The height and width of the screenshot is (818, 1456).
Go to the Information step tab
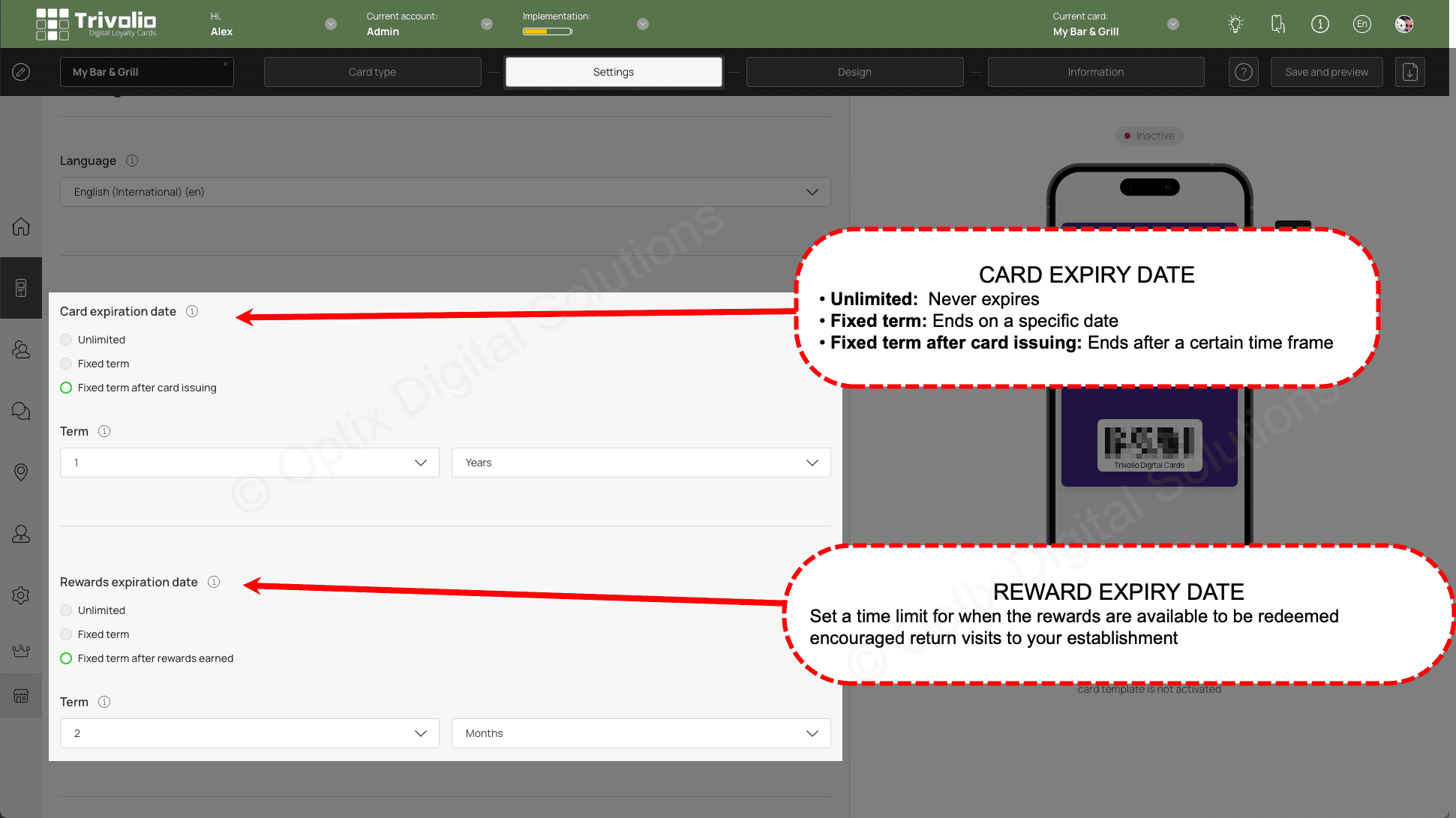[1095, 72]
